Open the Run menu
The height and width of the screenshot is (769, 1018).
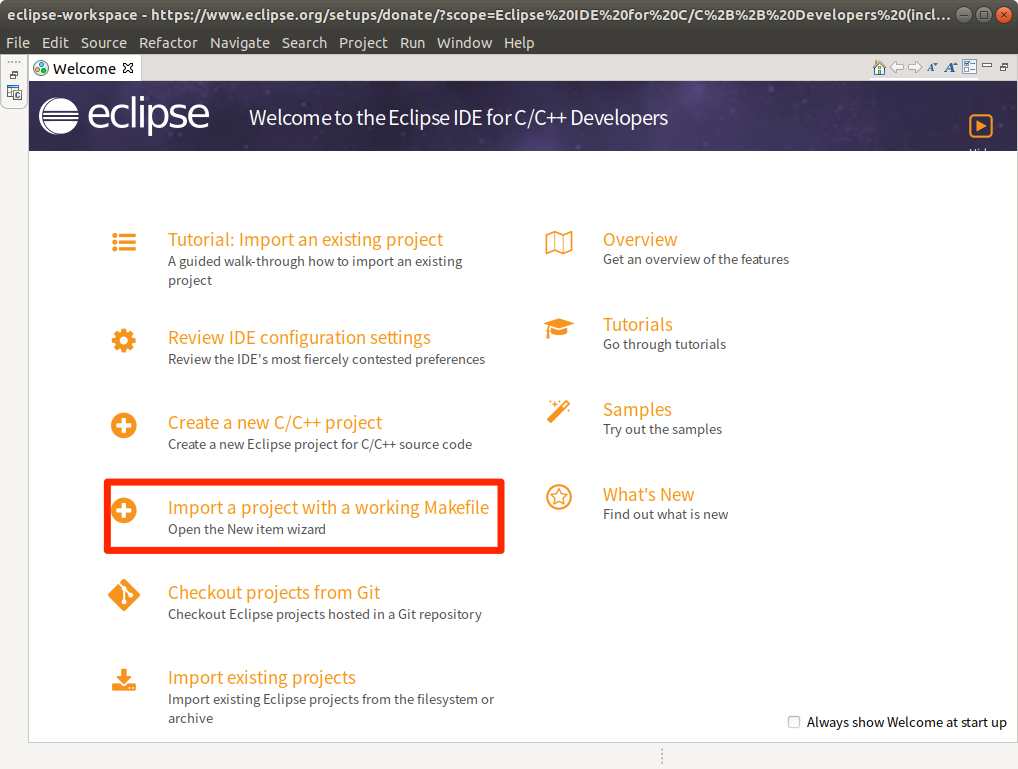[x=412, y=43]
